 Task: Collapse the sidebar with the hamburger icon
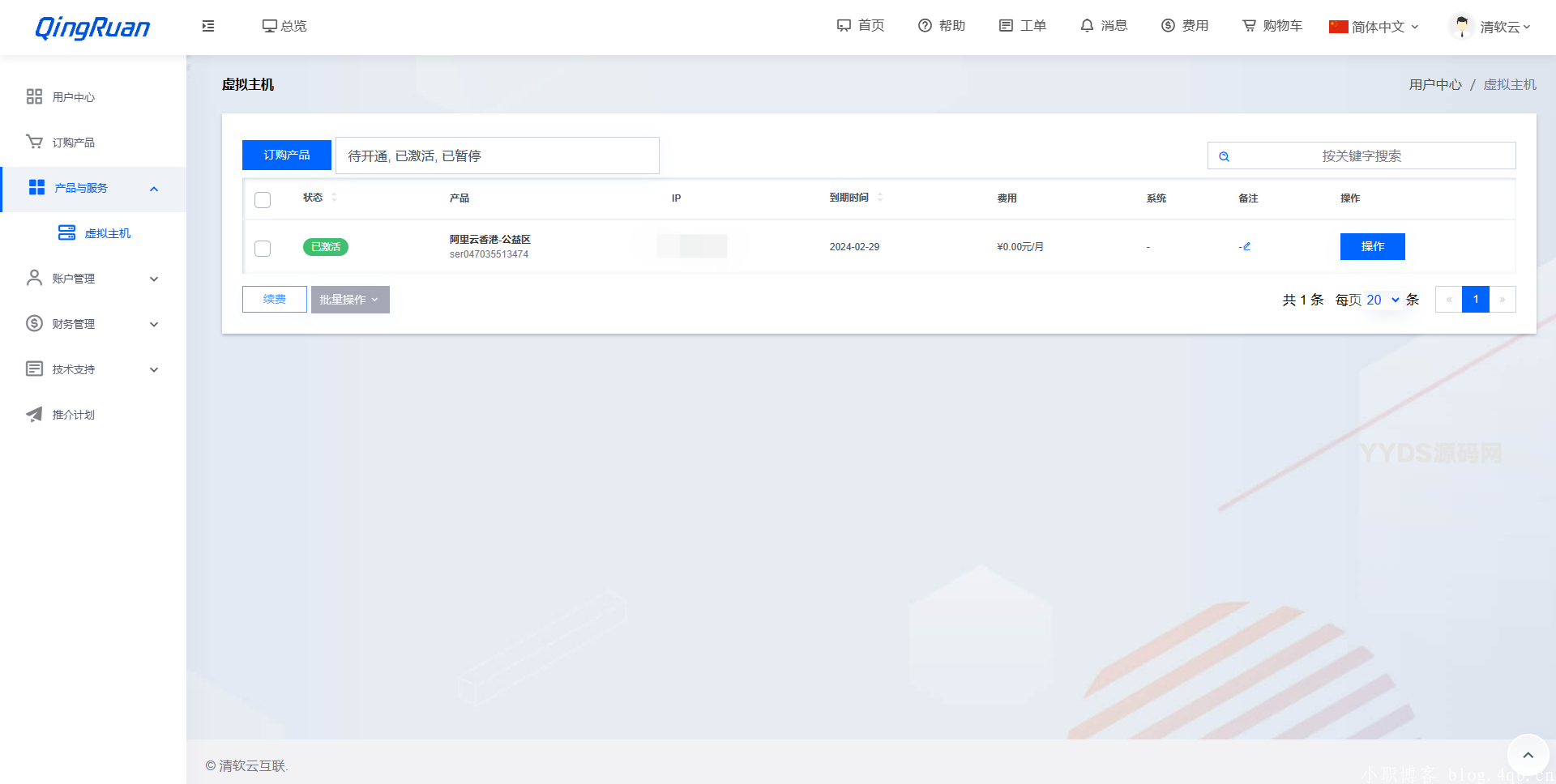pos(207,26)
